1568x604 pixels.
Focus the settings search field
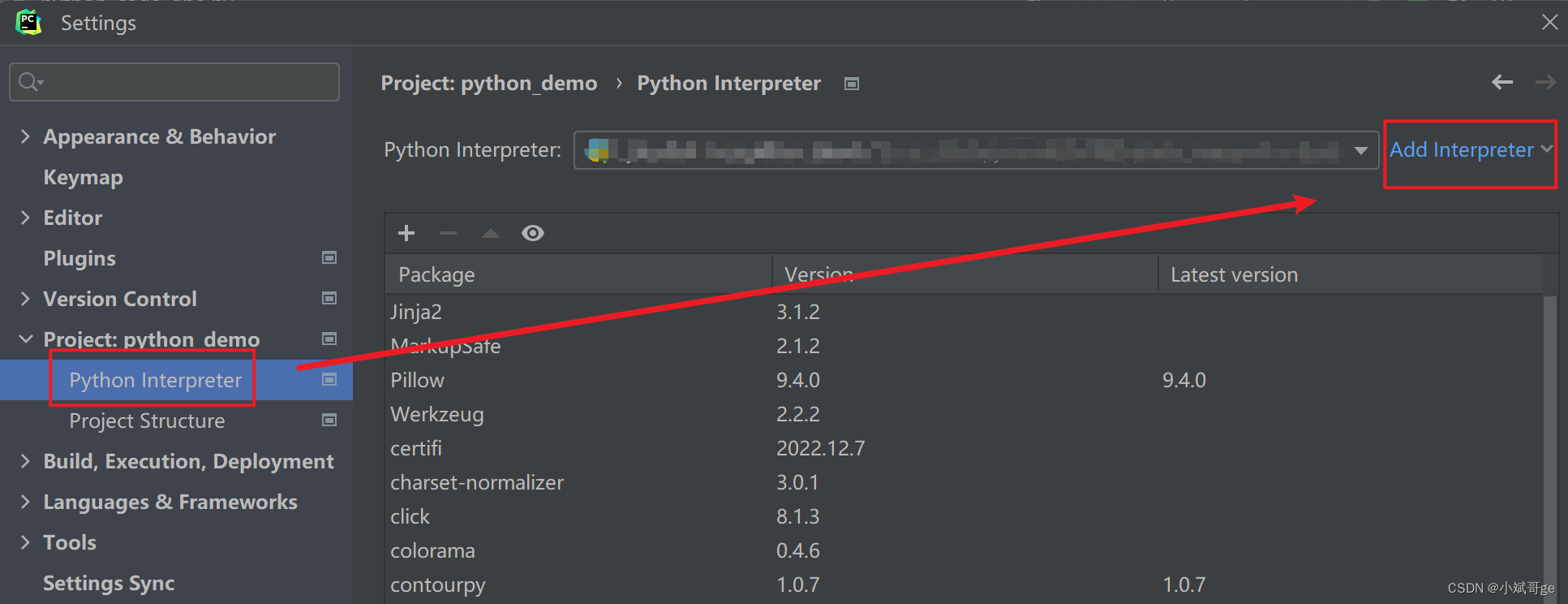174,82
